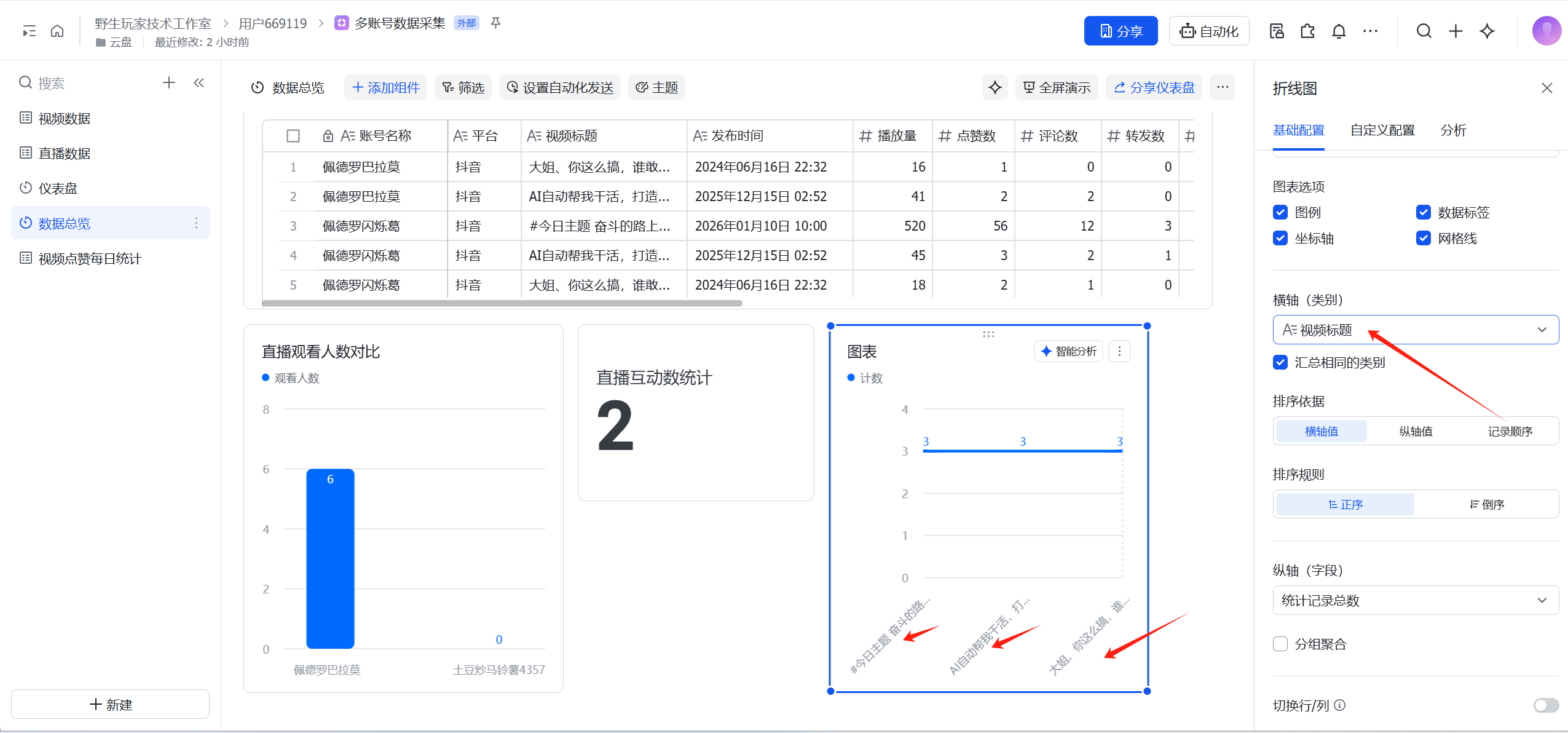This screenshot has width=1568, height=733.
Task: Select 倒序 sort rule option
Action: pyautogui.click(x=1486, y=504)
